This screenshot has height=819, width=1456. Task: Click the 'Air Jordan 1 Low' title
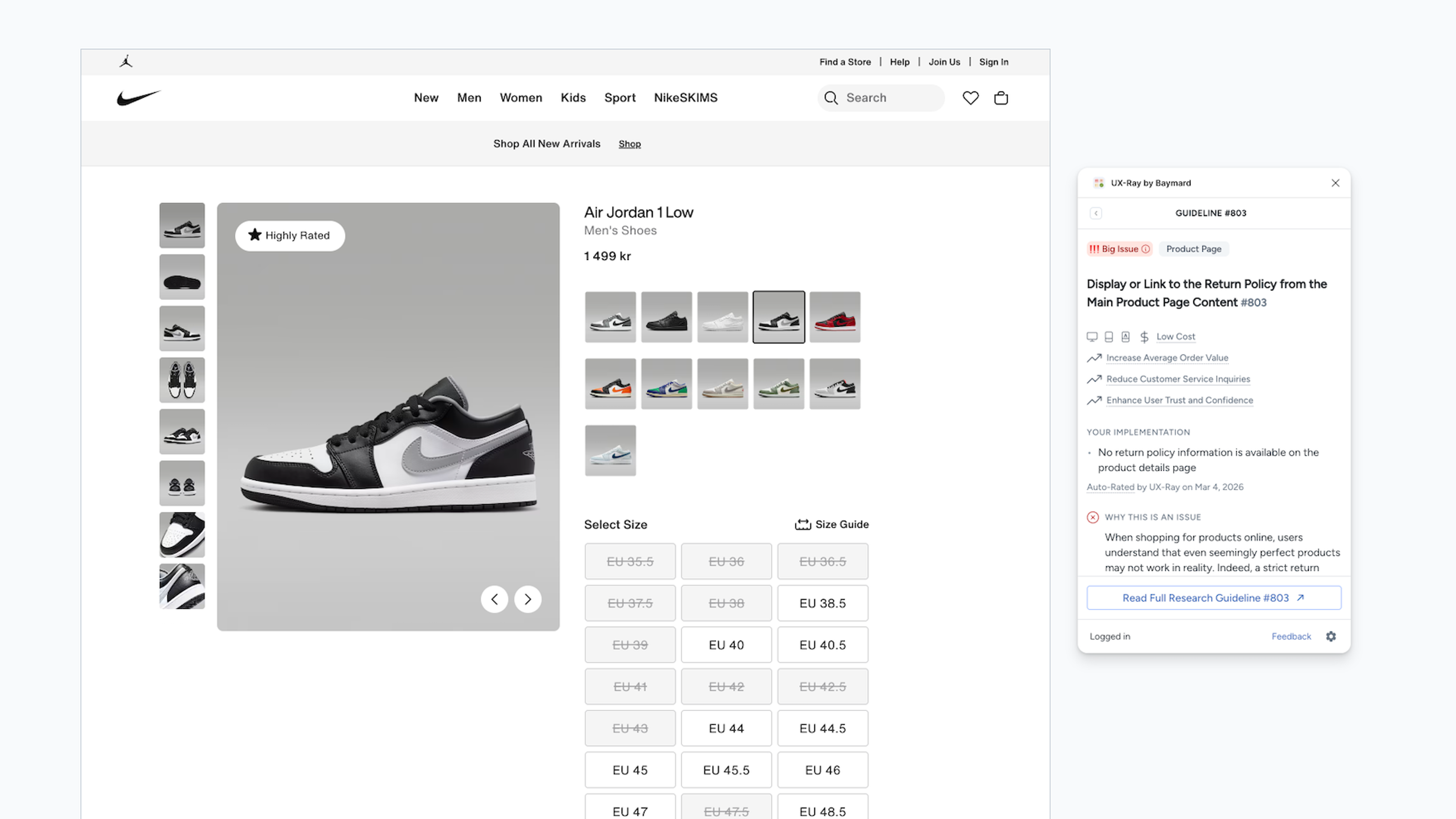coord(638,212)
